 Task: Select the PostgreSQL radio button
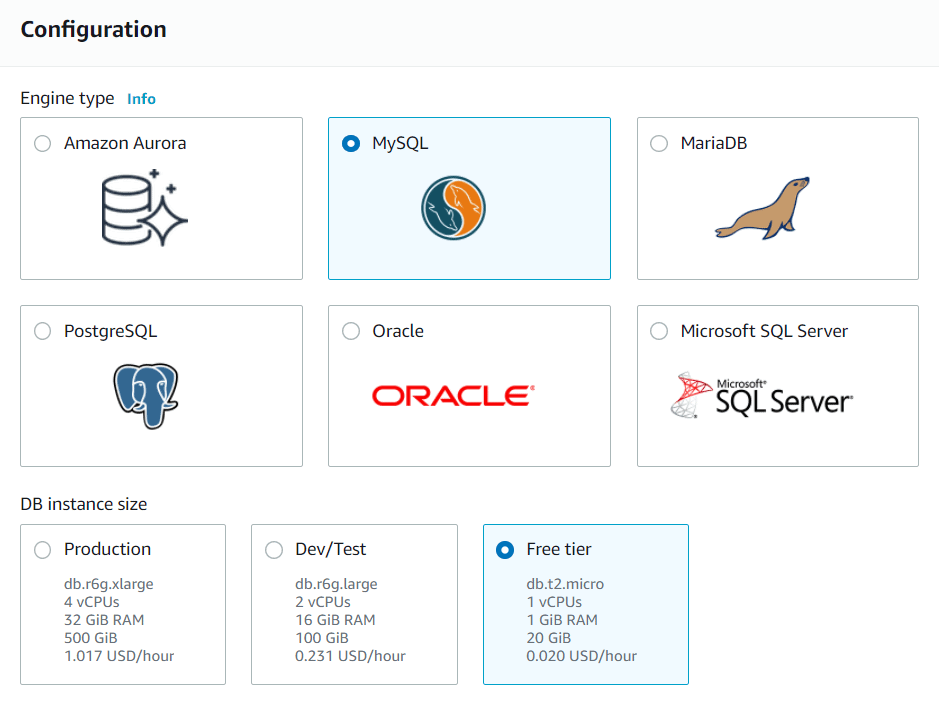[42, 332]
